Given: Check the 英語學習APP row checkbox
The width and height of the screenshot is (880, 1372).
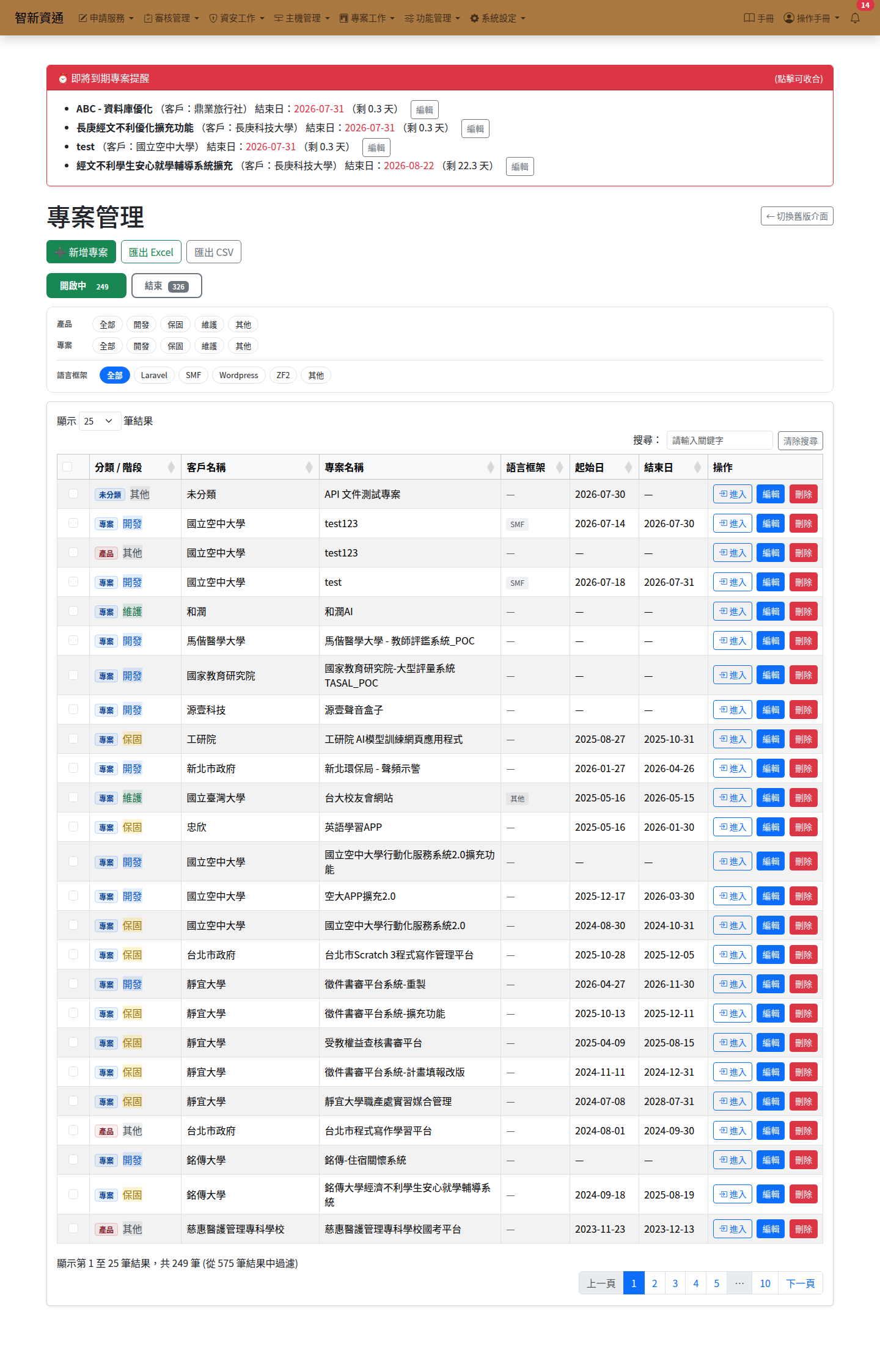Looking at the screenshot, I should [x=73, y=826].
